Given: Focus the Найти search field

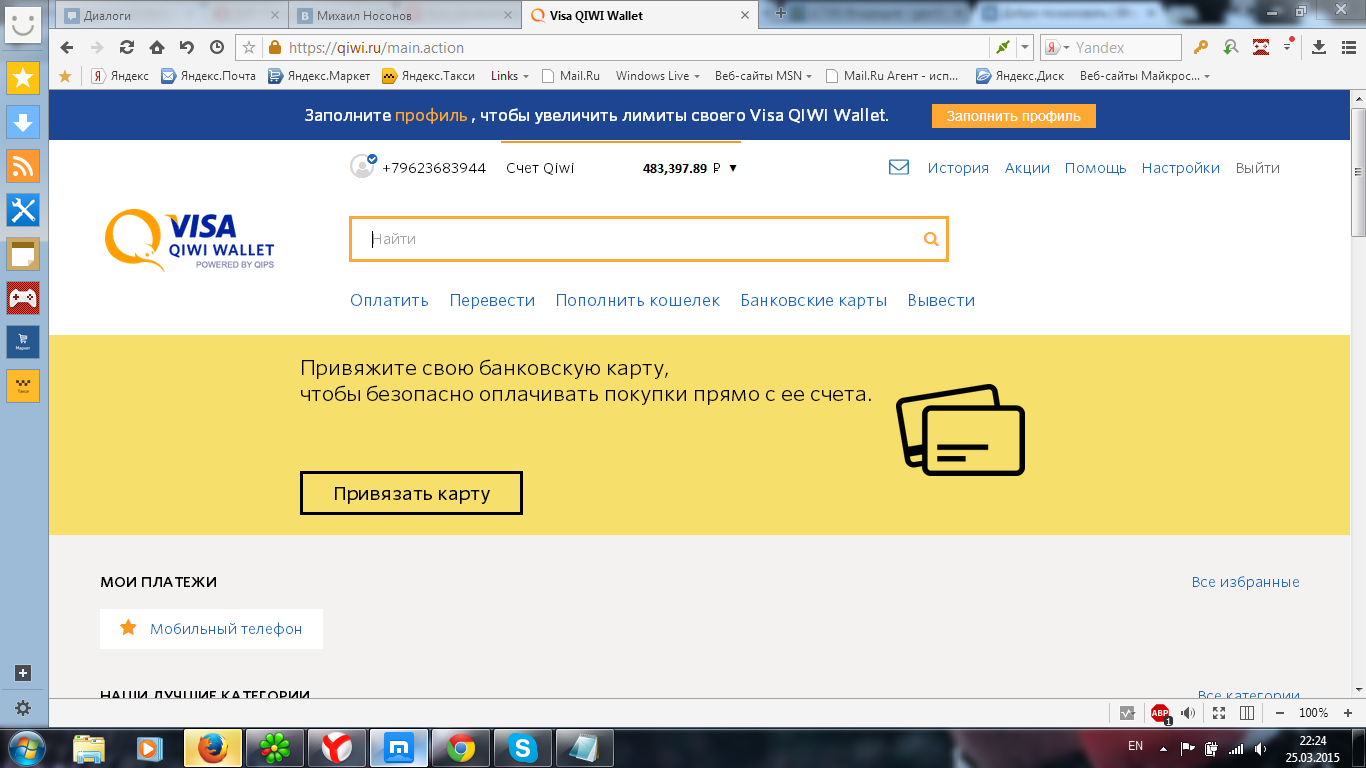Looking at the screenshot, I should [648, 239].
